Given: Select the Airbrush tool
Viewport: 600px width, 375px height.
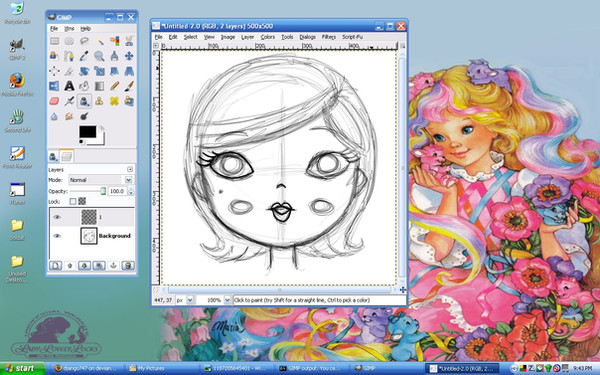Looking at the screenshot, I should pyautogui.click(x=69, y=101).
